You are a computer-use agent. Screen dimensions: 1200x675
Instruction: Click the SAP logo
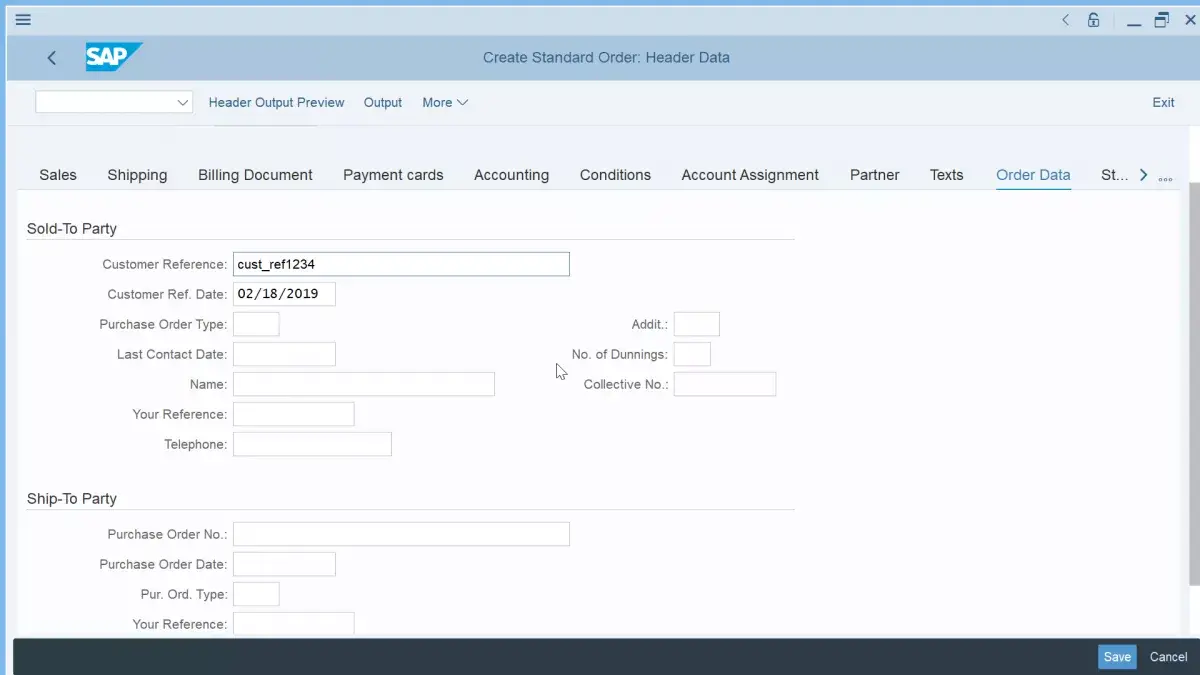(x=113, y=57)
